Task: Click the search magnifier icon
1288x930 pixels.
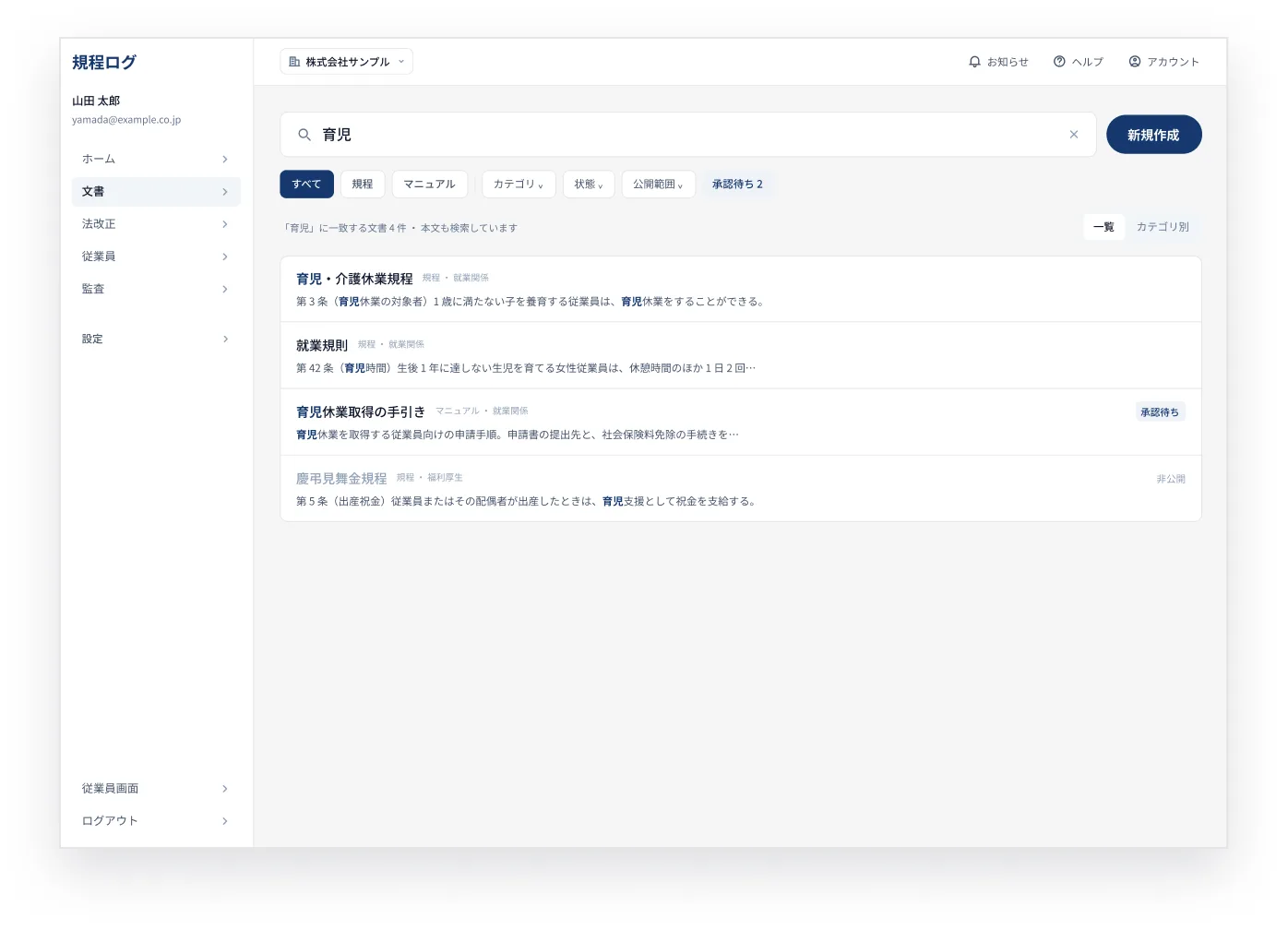Action: (304, 135)
